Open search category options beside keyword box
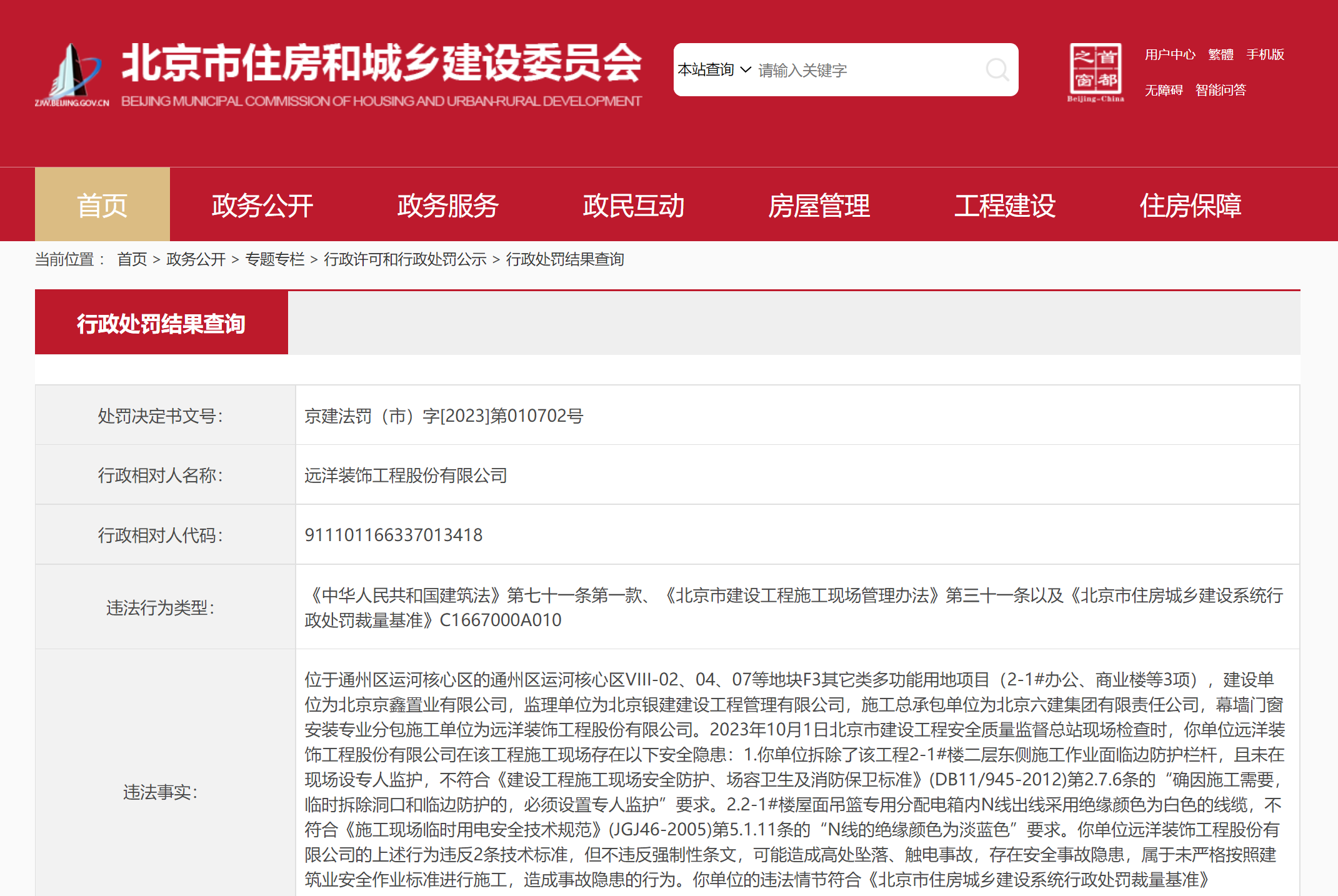 pyautogui.click(x=725, y=70)
